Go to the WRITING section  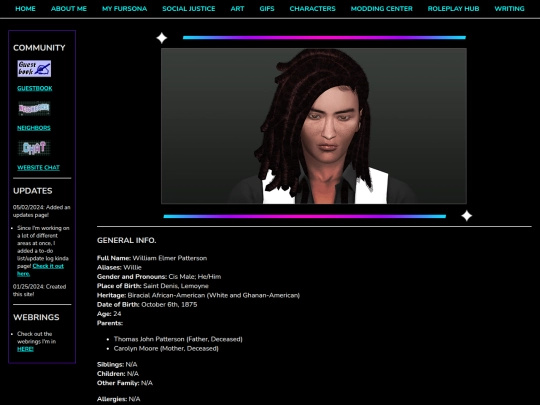pos(509,9)
